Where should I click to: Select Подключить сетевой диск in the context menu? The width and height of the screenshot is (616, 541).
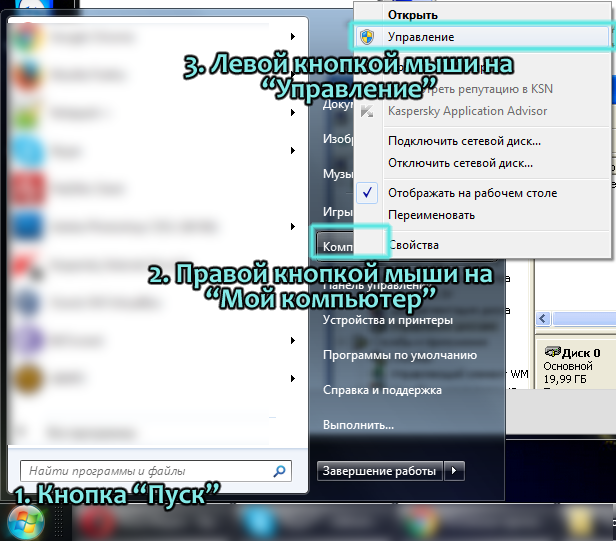(x=464, y=141)
